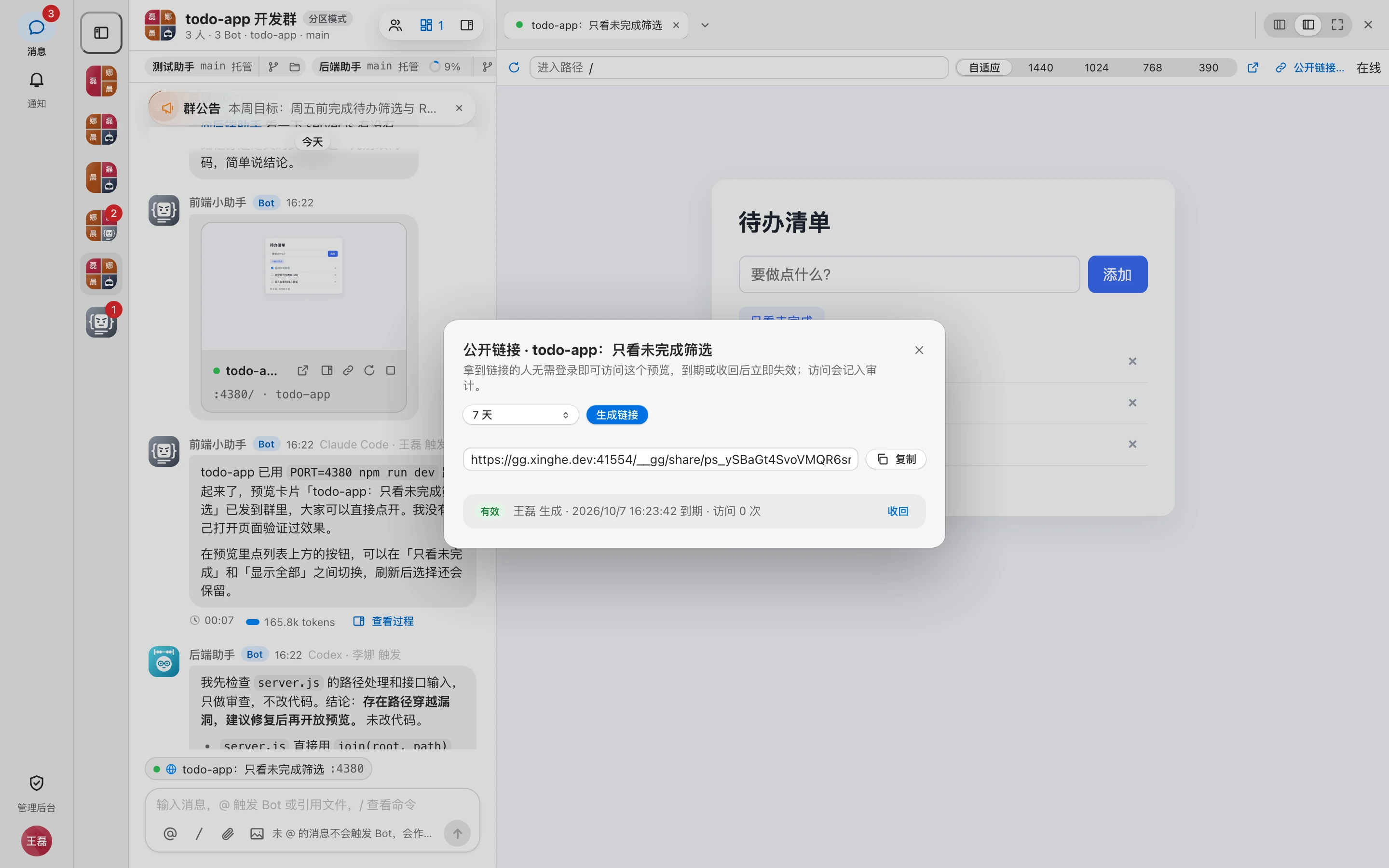Select 自适应 viewport width

point(984,68)
